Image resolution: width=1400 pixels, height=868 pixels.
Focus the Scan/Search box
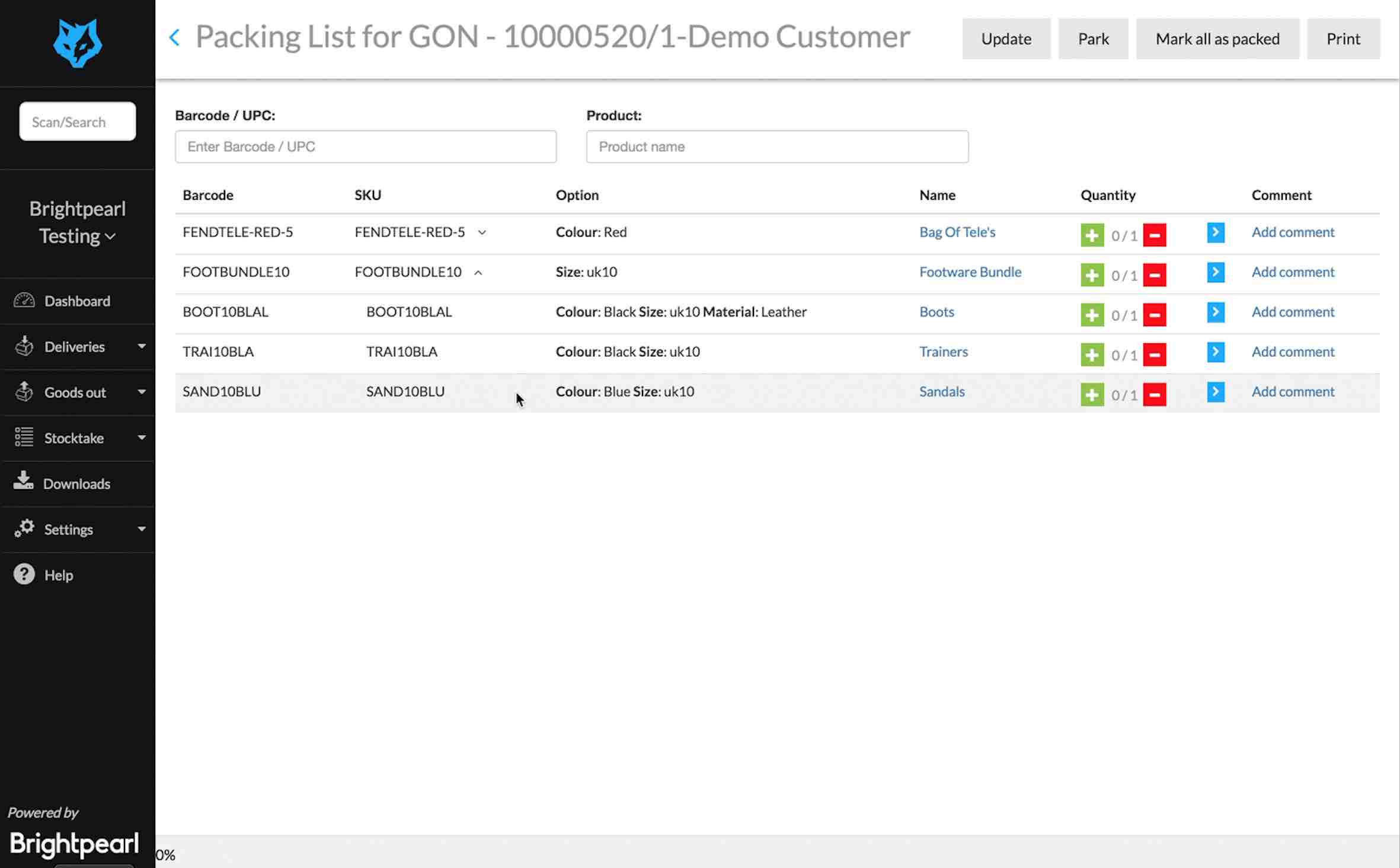click(78, 122)
